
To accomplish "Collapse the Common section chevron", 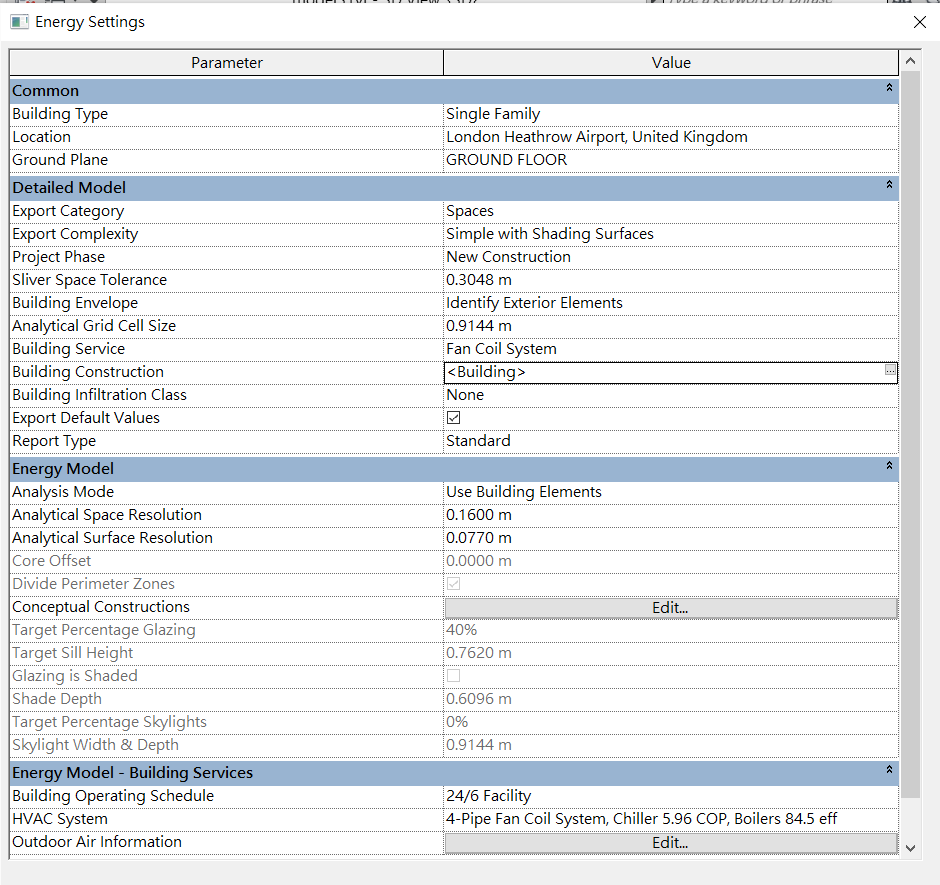I will click(x=888, y=89).
